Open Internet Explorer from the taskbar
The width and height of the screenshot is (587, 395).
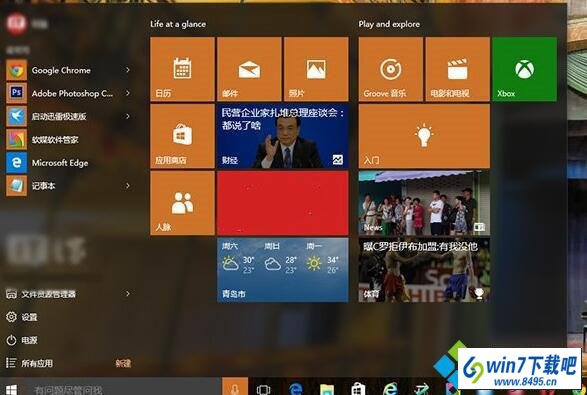tap(390, 390)
